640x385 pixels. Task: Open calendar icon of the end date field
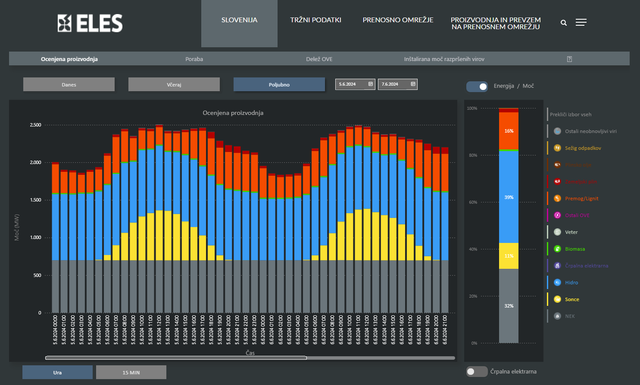coord(413,84)
